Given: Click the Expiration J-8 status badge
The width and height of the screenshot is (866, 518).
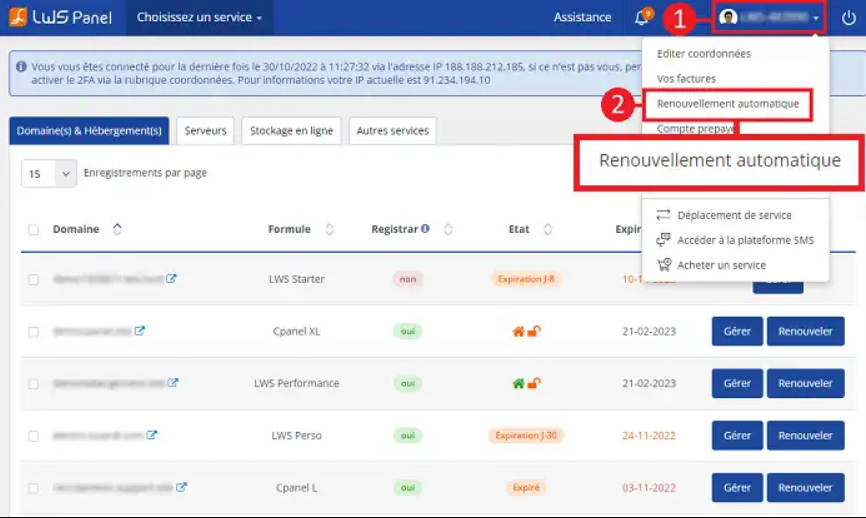Looking at the screenshot, I should [x=526, y=279].
